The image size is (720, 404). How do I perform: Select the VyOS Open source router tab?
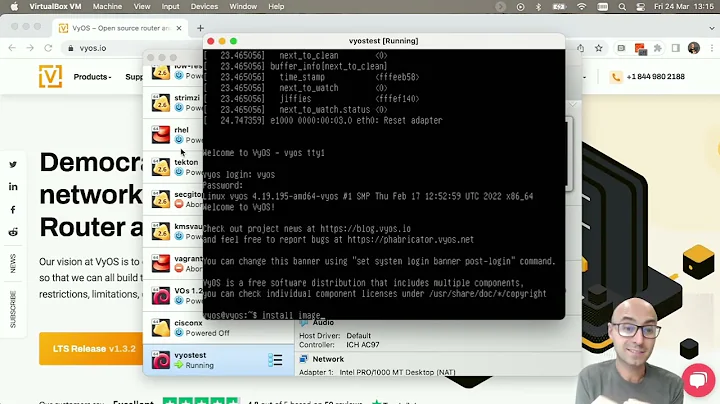[120, 28]
